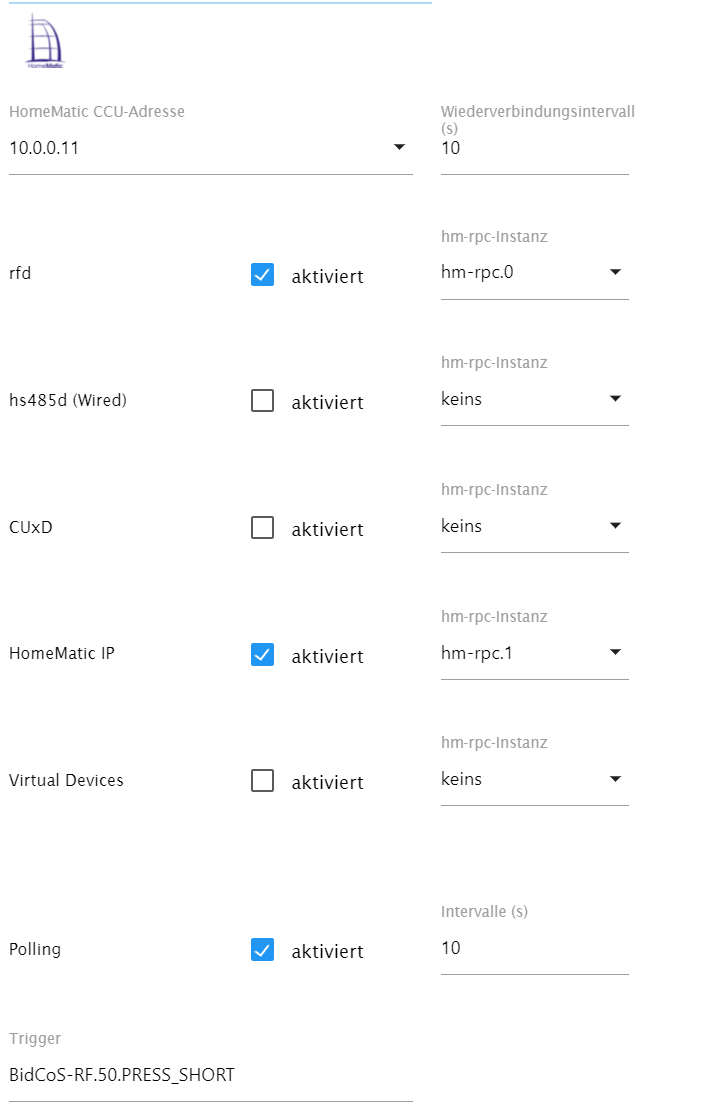This screenshot has width=720, height=1113.
Task: Open rfd hm-rpc-Instanz dropdown showing hm-rpc.0
Action: pyautogui.click(x=534, y=273)
